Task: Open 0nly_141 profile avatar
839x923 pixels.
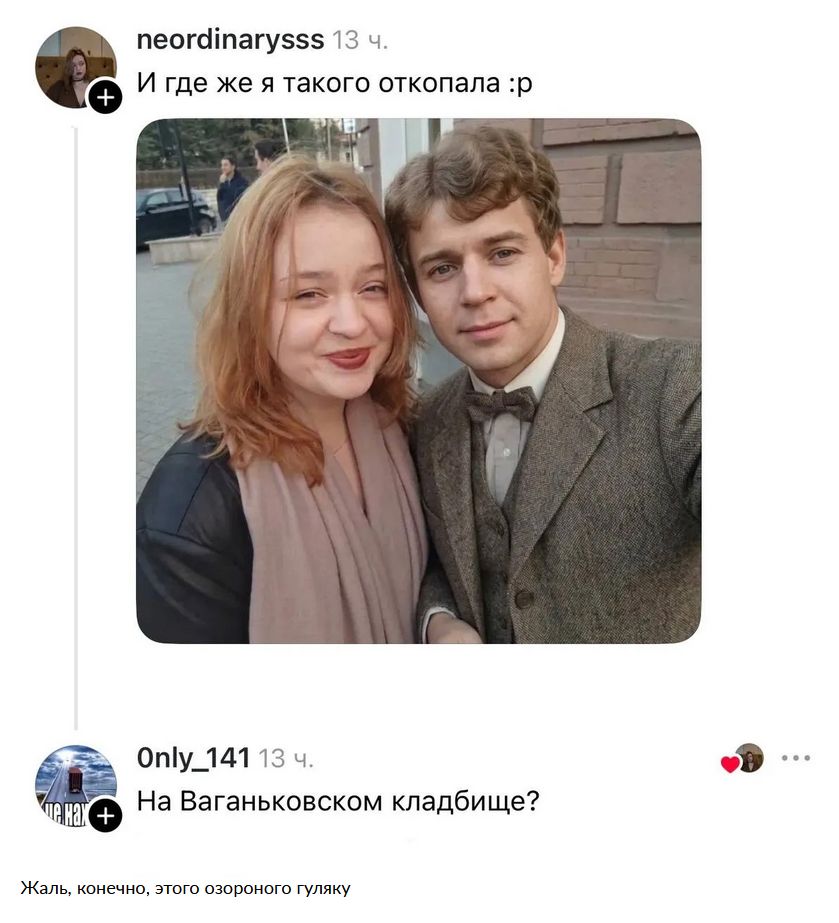Action: (75, 786)
